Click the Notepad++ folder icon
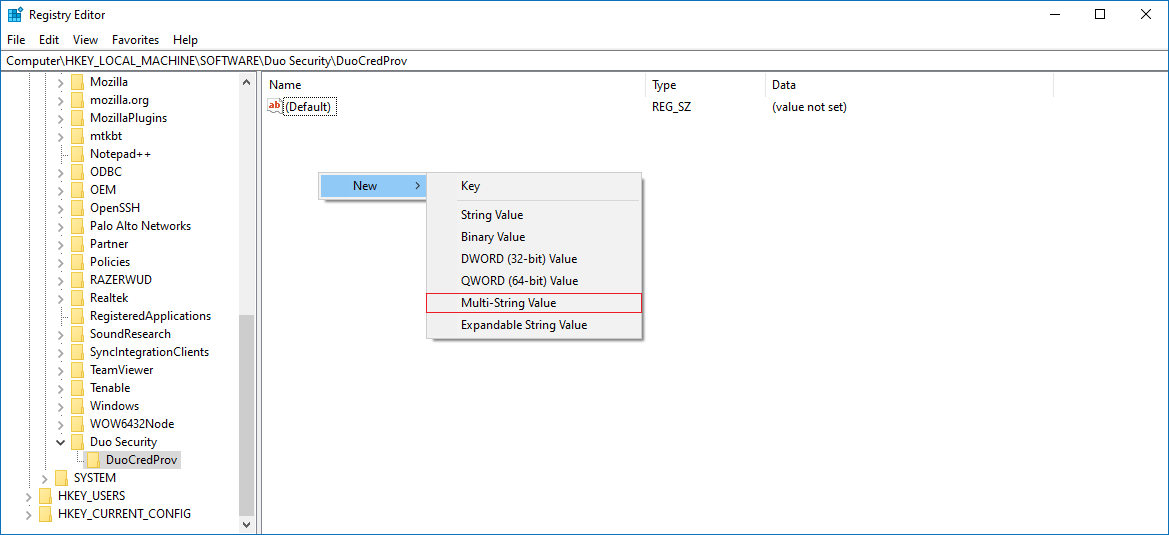 pos(78,154)
